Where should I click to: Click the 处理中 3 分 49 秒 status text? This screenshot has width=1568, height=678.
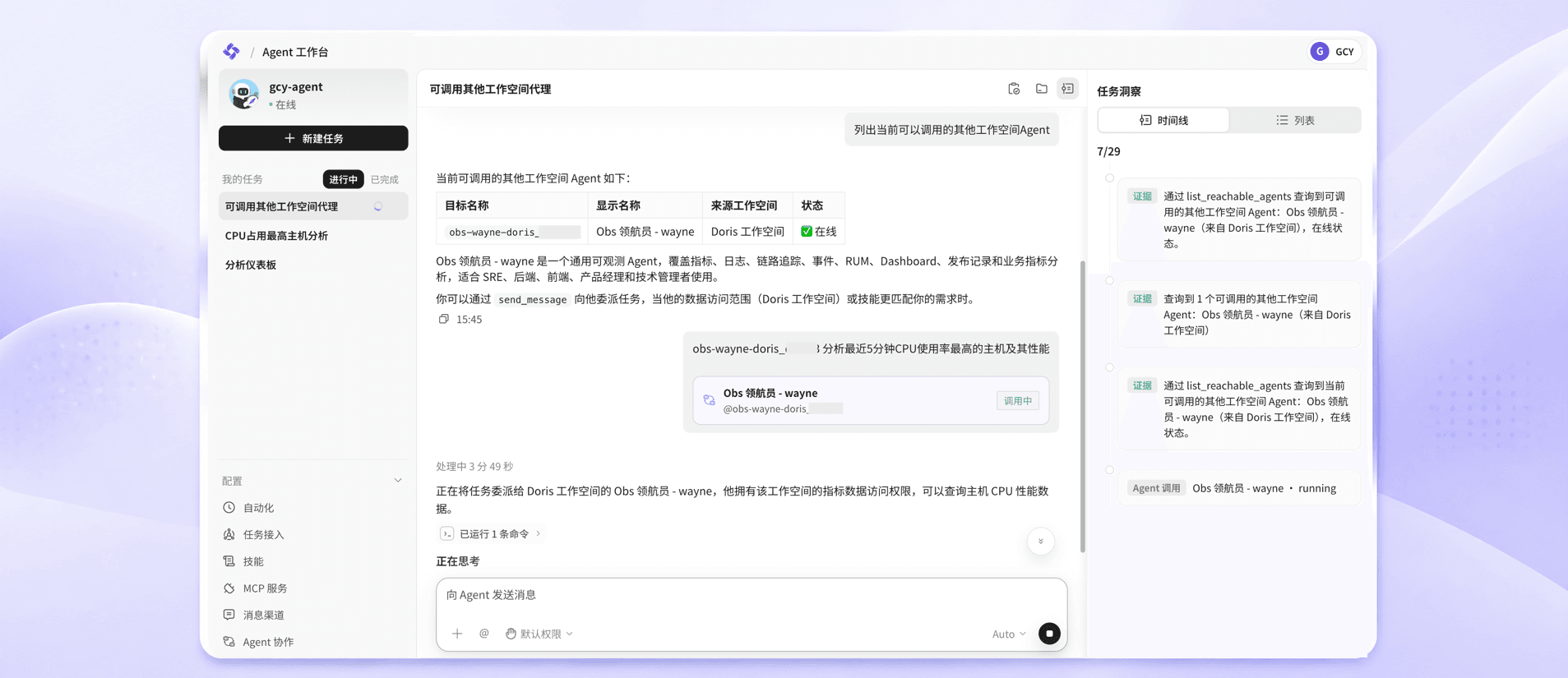(x=474, y=467)
